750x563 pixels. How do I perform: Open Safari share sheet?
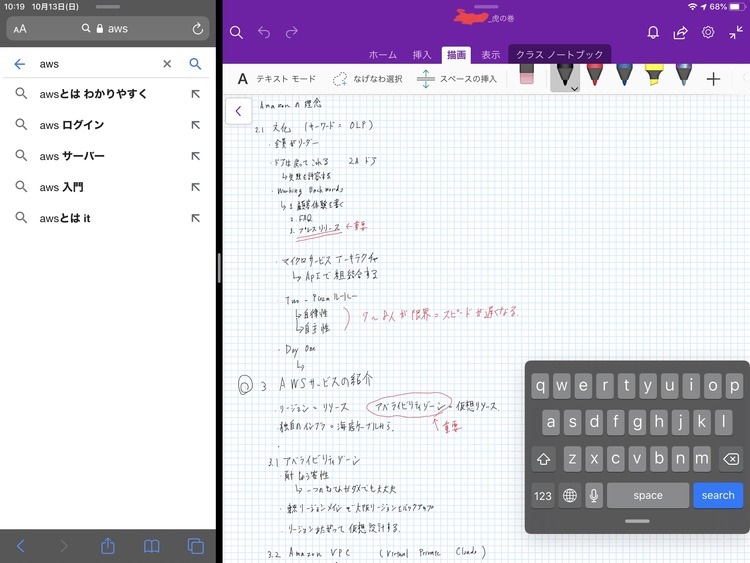coord(108,545)
